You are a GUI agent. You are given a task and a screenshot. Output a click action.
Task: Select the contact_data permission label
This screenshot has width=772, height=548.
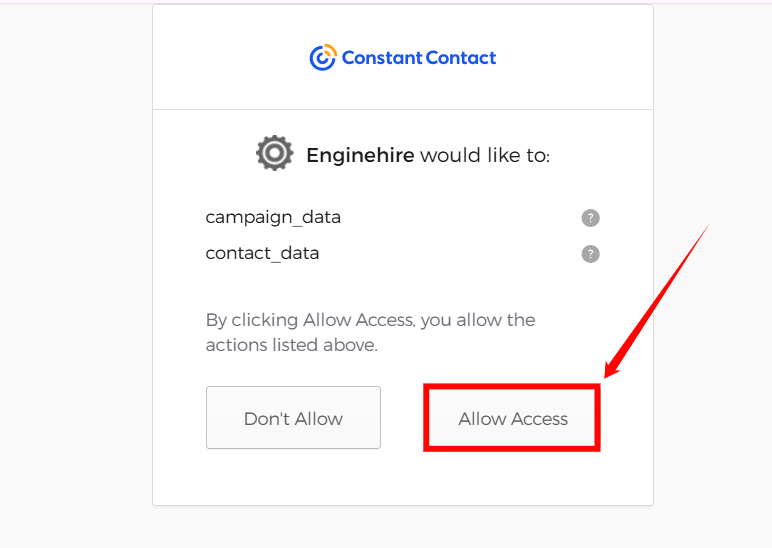(x=262, y=253)
